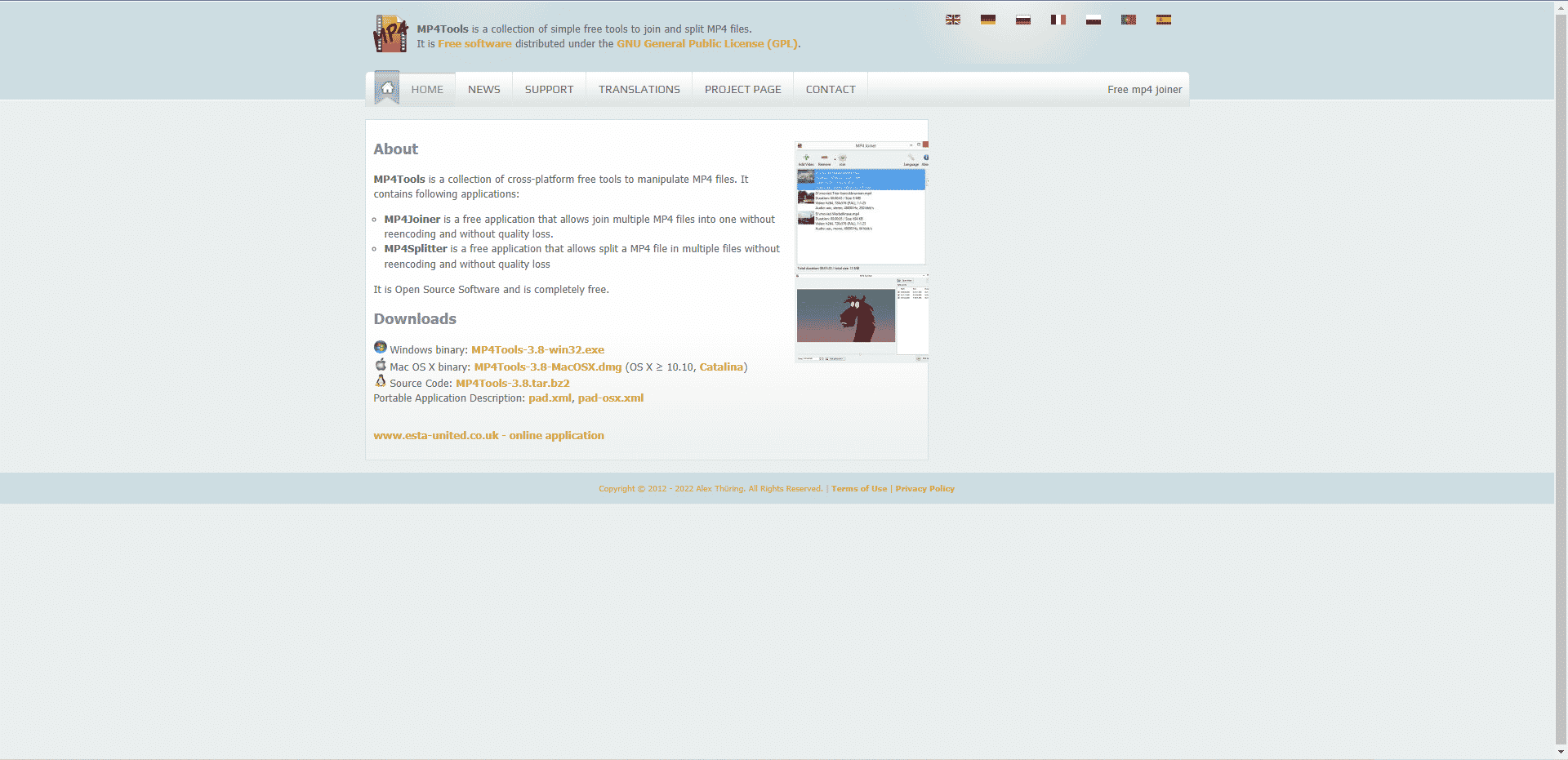Open the pad-osx.xml link

point(611,398)
